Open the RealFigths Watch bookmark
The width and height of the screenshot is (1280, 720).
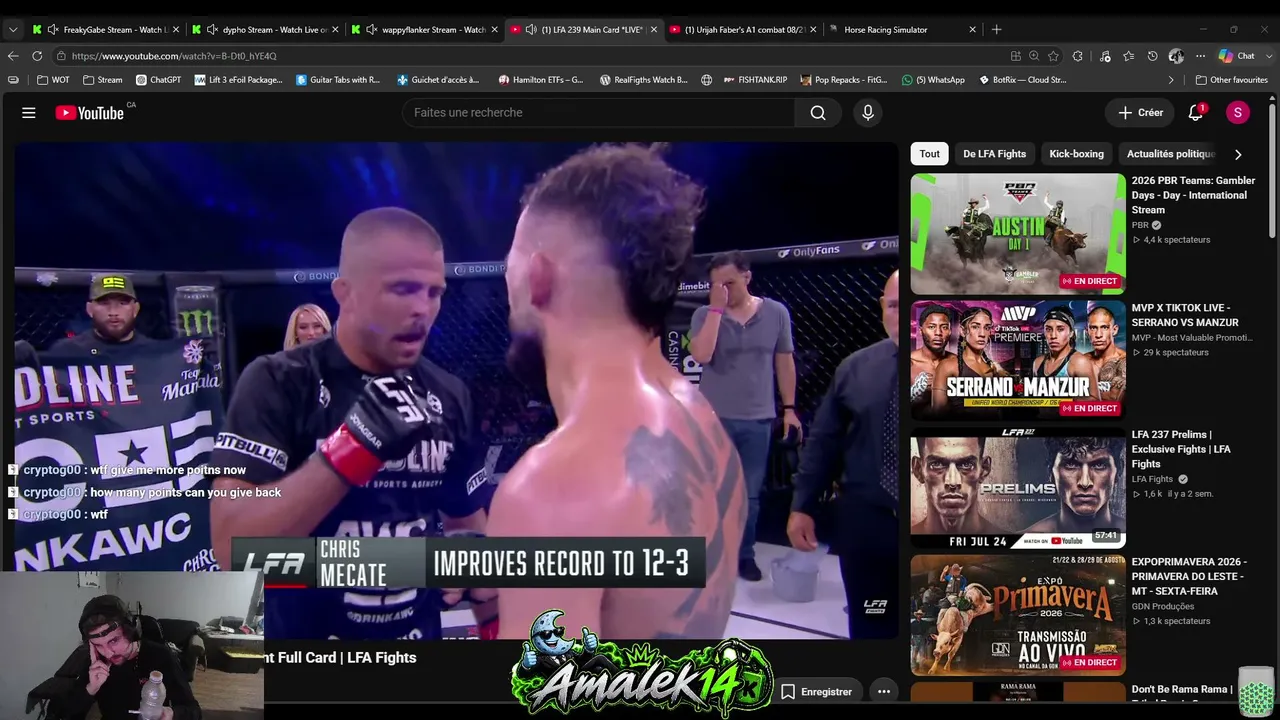[643, 80]
